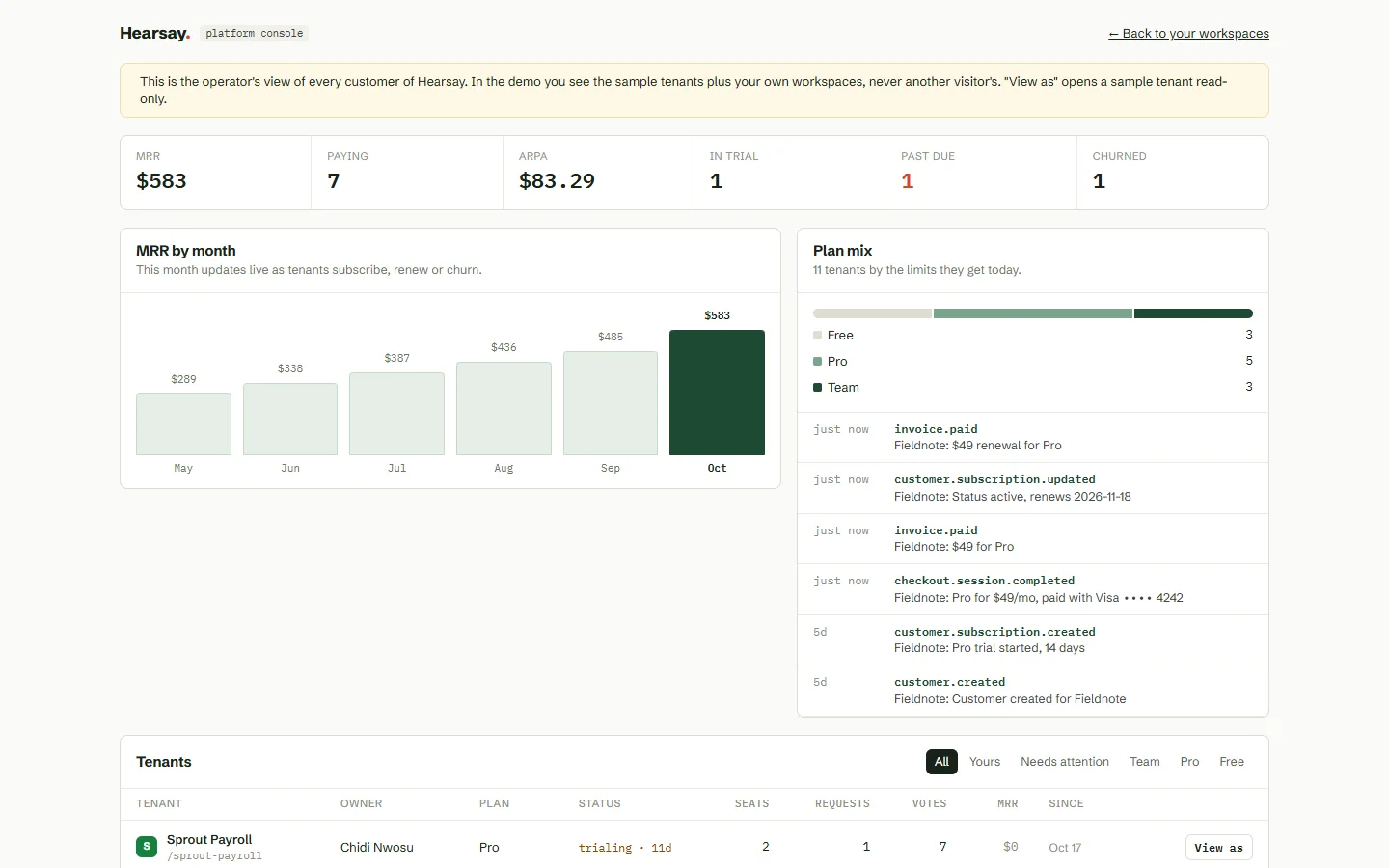Click the Seats column header
This screenshot has width=1389, height=868.
(x=752, y=803)
